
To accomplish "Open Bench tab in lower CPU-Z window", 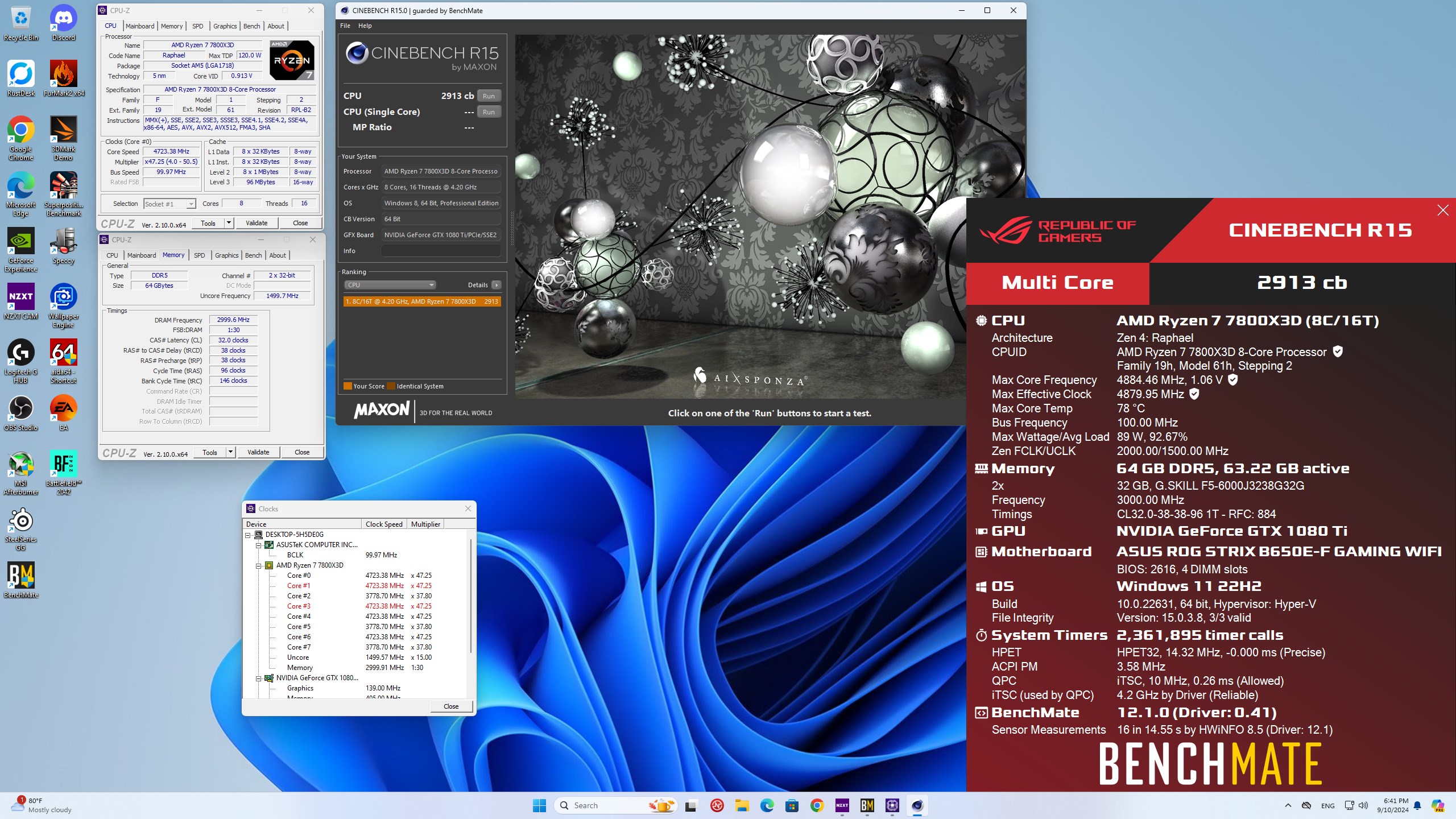I will [253, 255].
